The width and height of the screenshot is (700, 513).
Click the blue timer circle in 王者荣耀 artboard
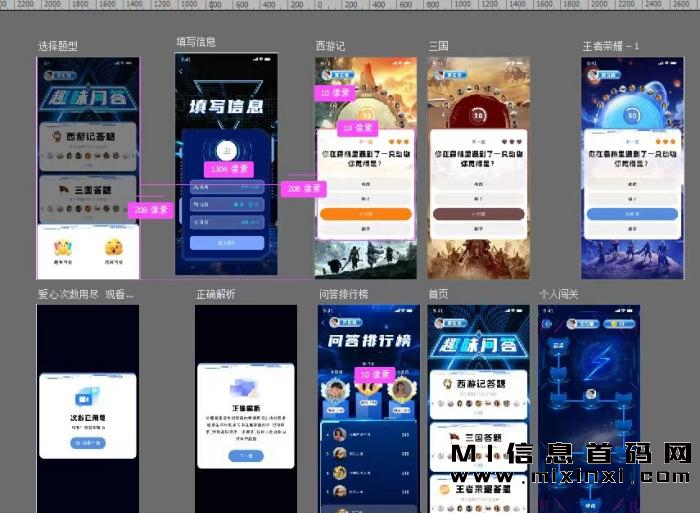point(632,116)
